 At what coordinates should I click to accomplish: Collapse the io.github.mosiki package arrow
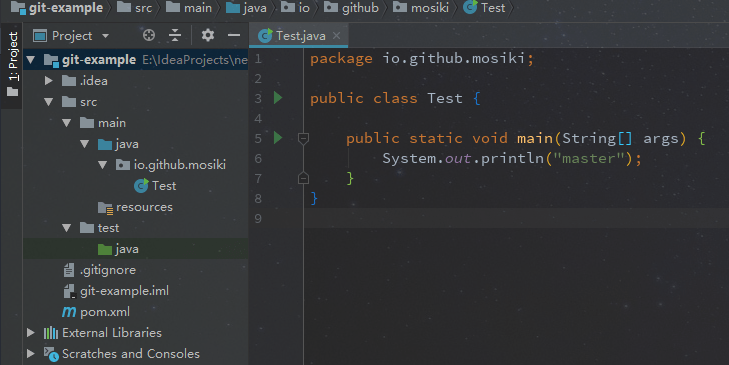pyautogui.click(x=103, y=165)
